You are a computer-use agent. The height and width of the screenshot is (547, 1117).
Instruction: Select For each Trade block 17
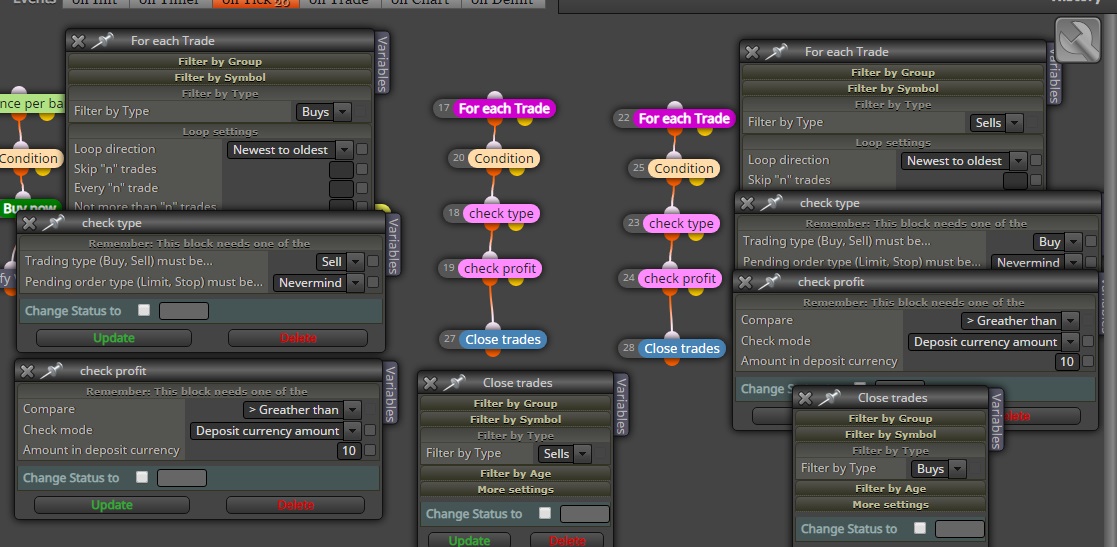(504, 108)
